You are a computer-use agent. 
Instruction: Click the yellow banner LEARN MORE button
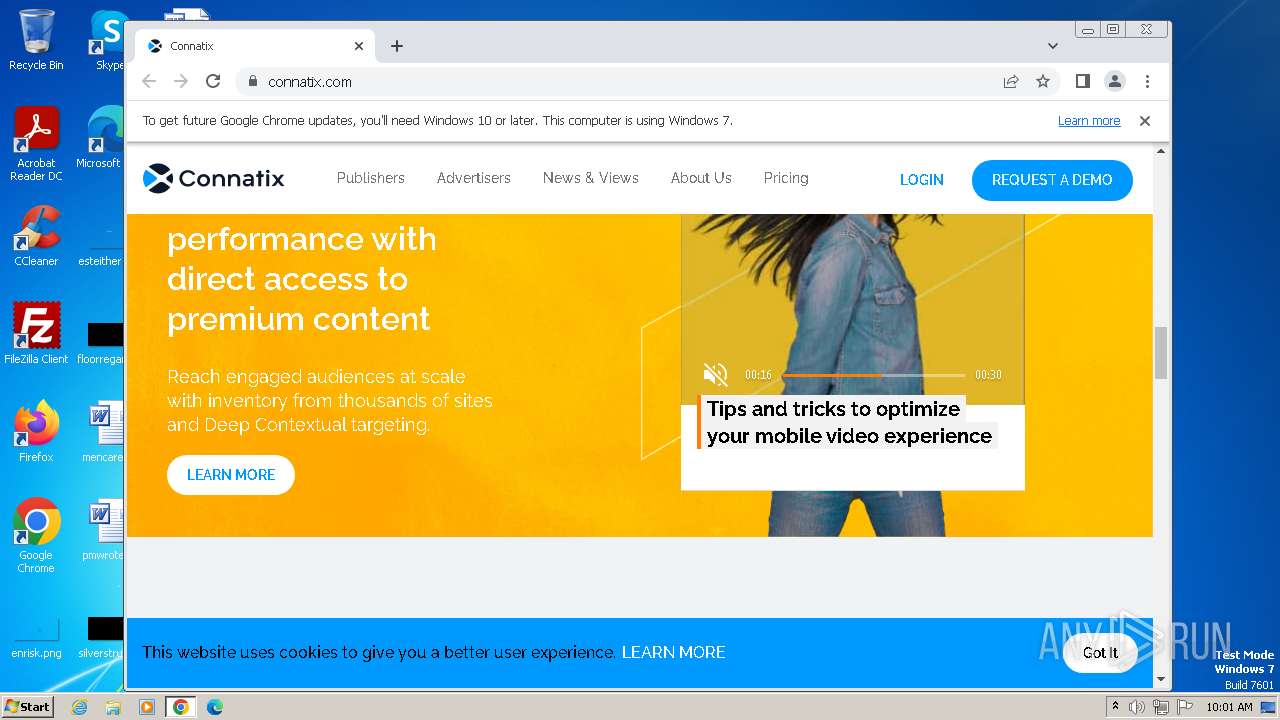[x=231, y=475]
